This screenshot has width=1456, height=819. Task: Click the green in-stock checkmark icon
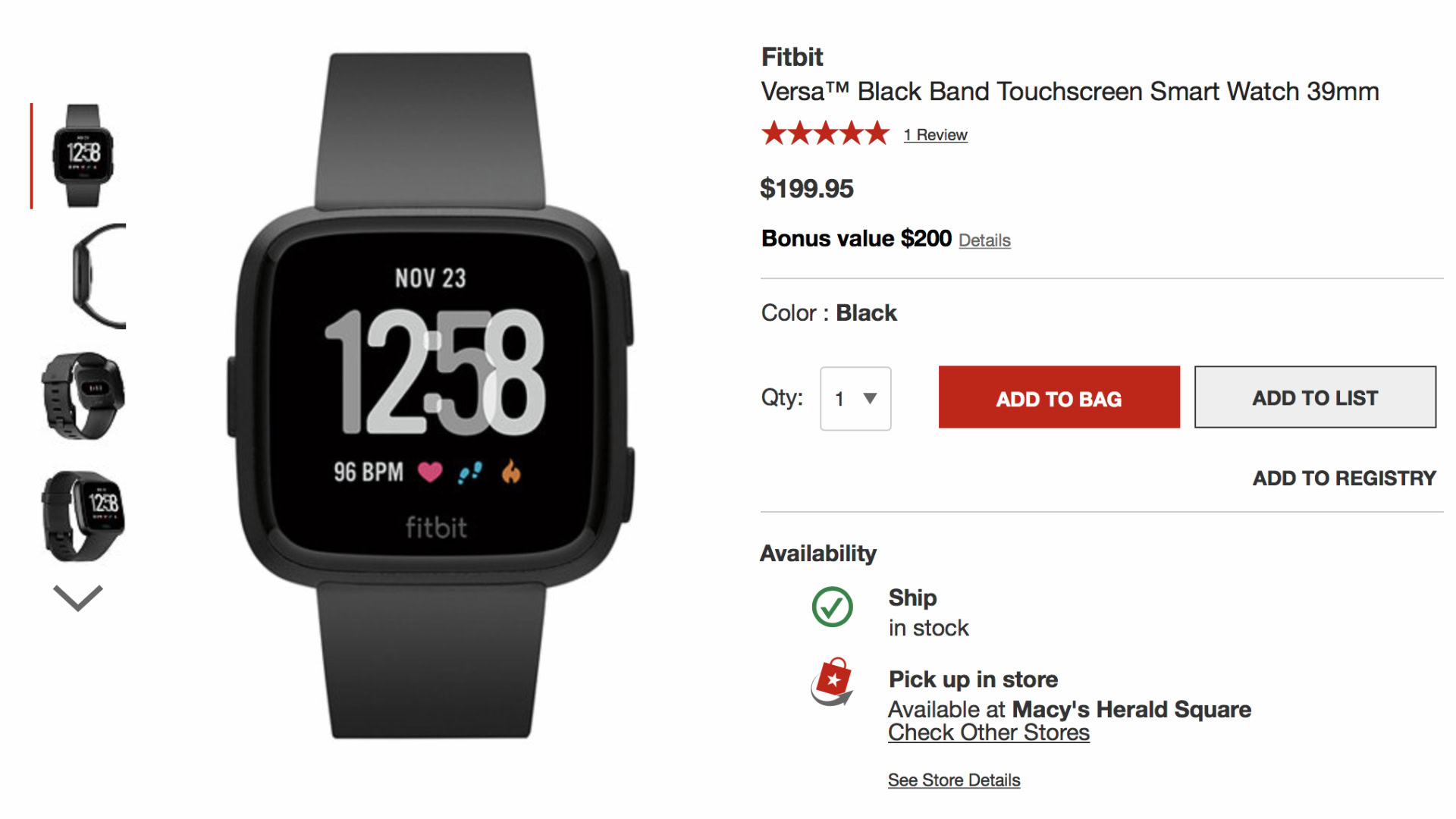click(832, 607)
